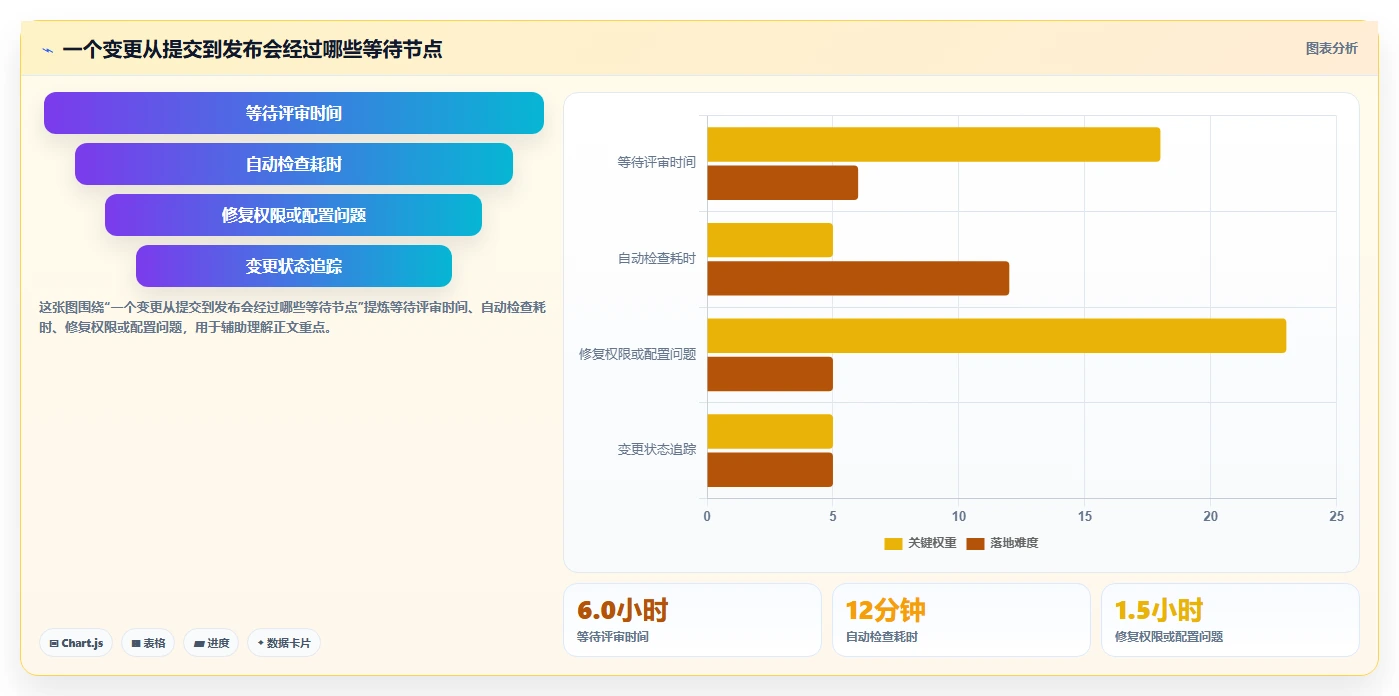Toggle the 关键权重 legend swatch
The width and height of the screenshot is (1399, 696).
[893, 543]
